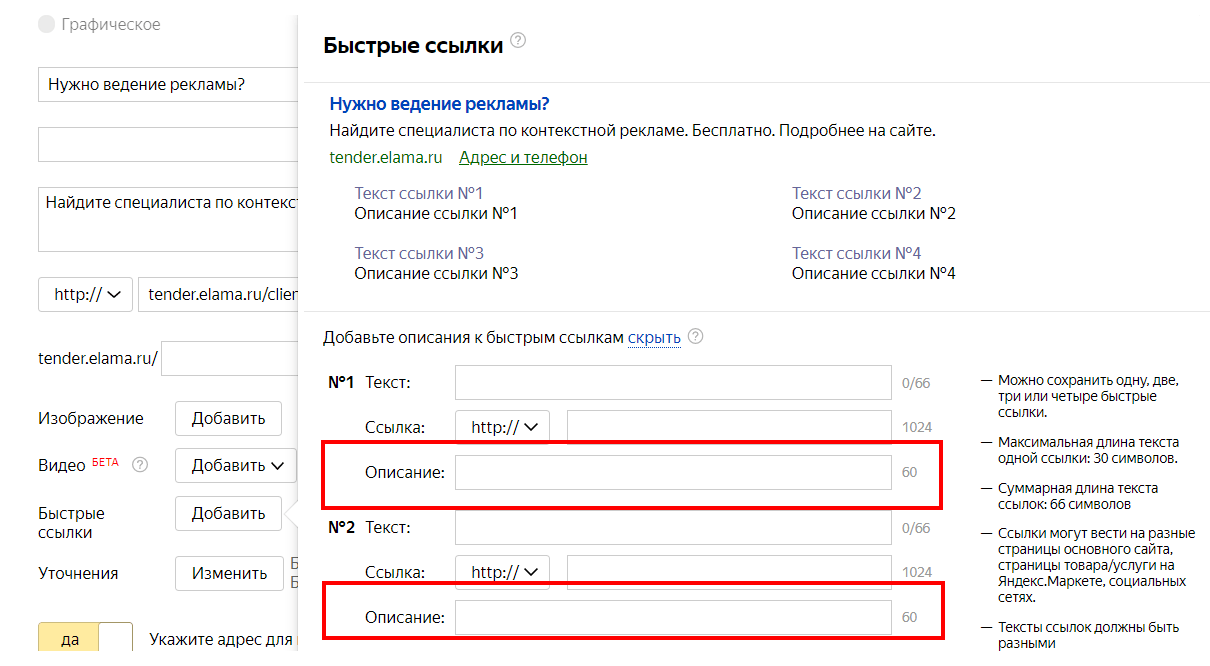Click help icon next to Видео BETA
Image resolution: width=1210 pixels, height=666 pixels.
(140, 465)
